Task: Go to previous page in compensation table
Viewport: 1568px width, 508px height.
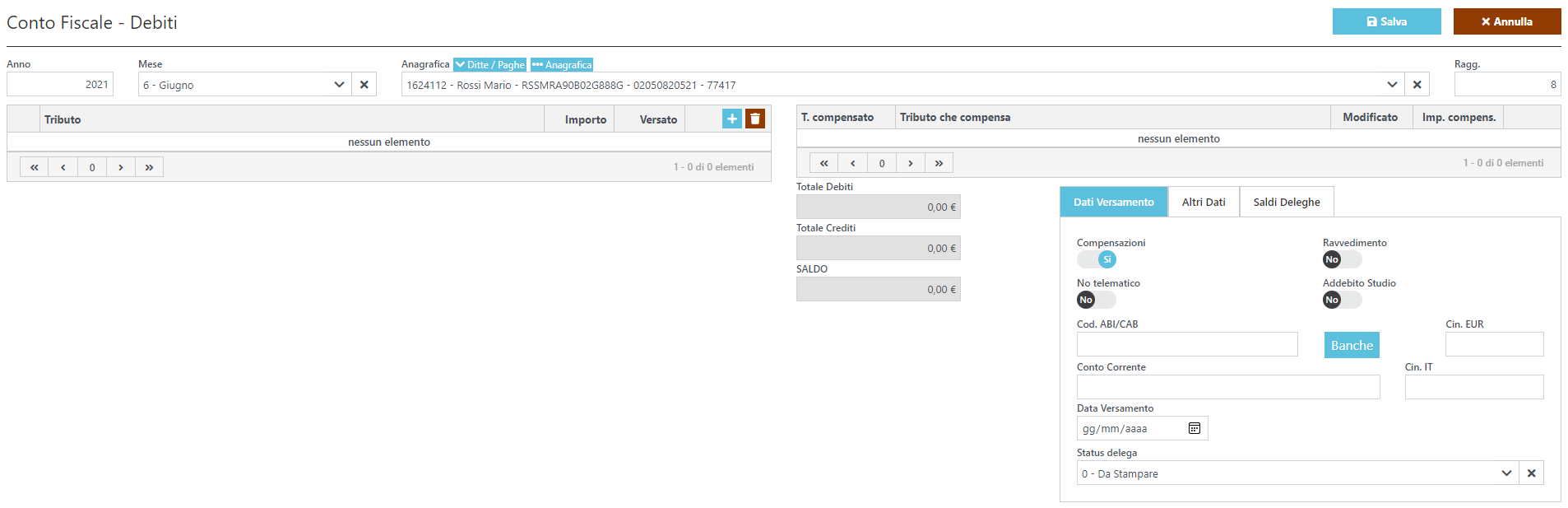Action: point(853,163)
